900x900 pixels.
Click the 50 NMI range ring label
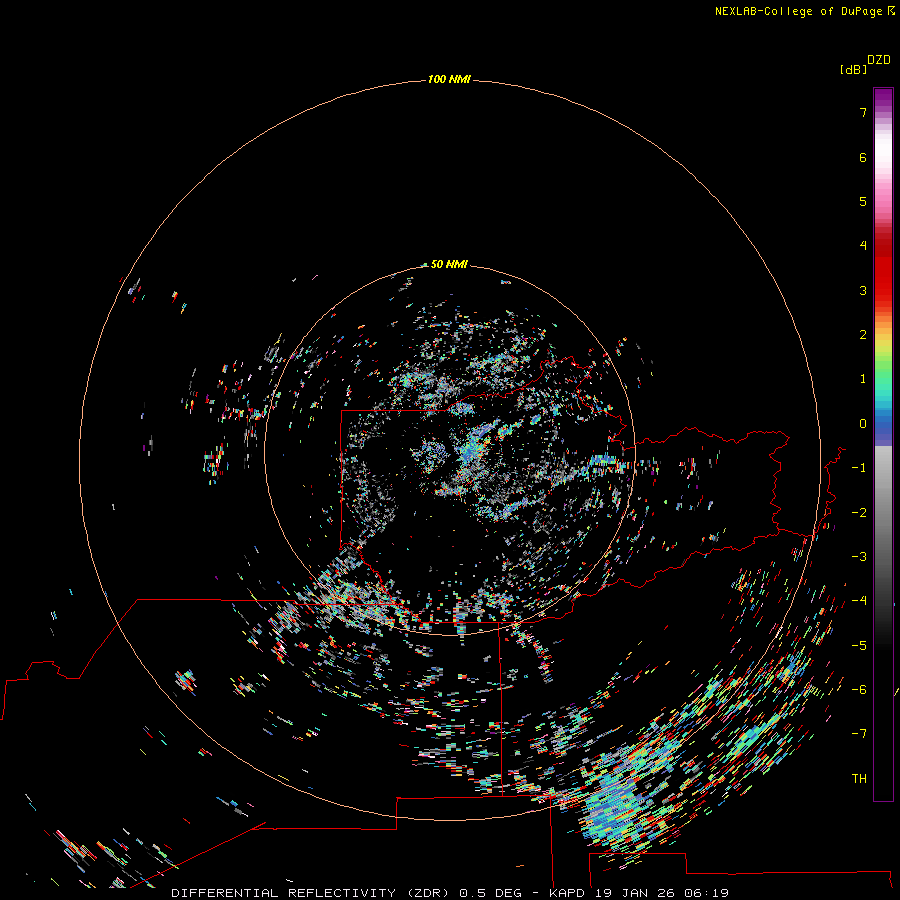click(x=449, y=264)
